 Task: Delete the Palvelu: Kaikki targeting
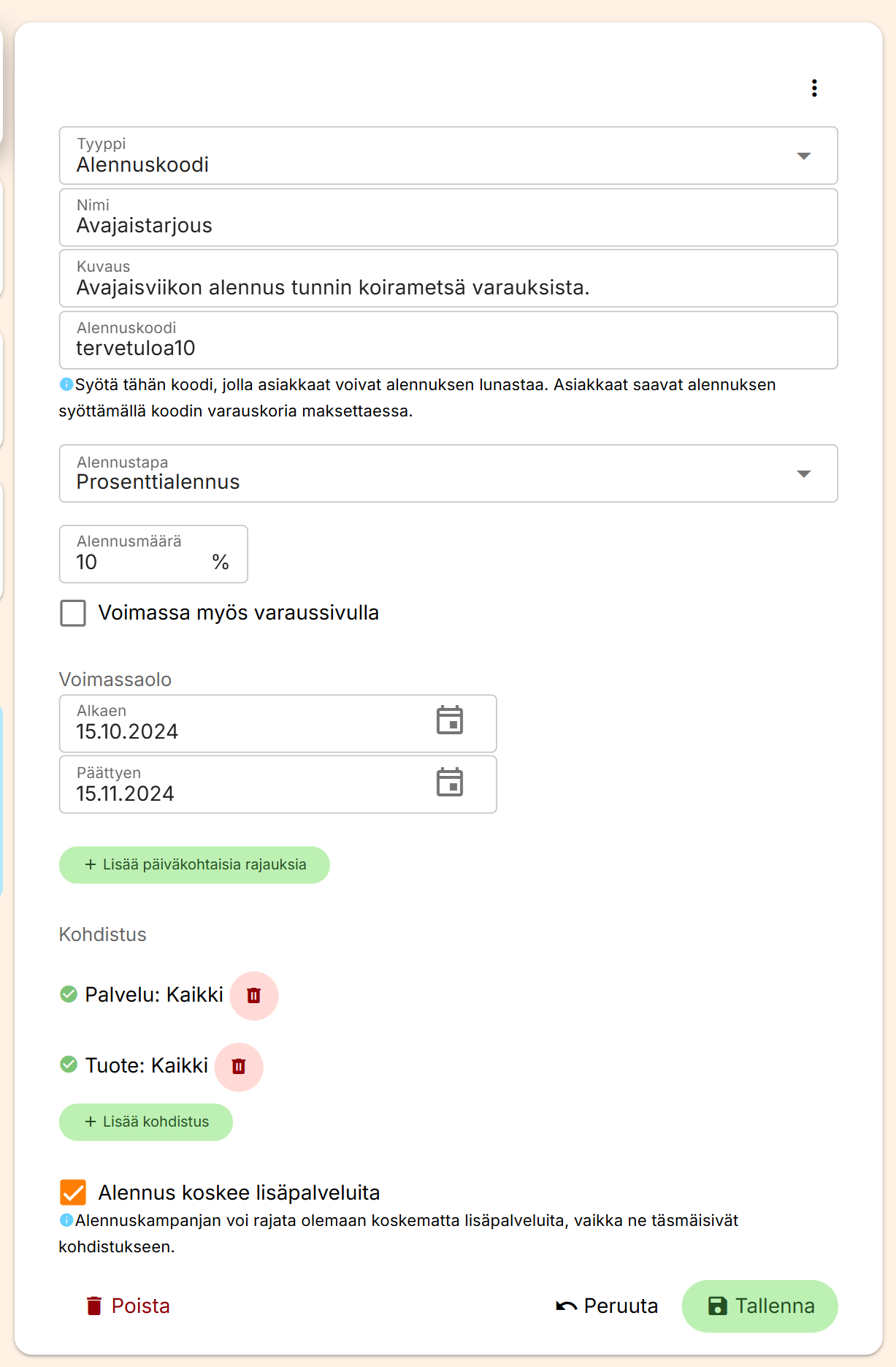tap(253, 995)
